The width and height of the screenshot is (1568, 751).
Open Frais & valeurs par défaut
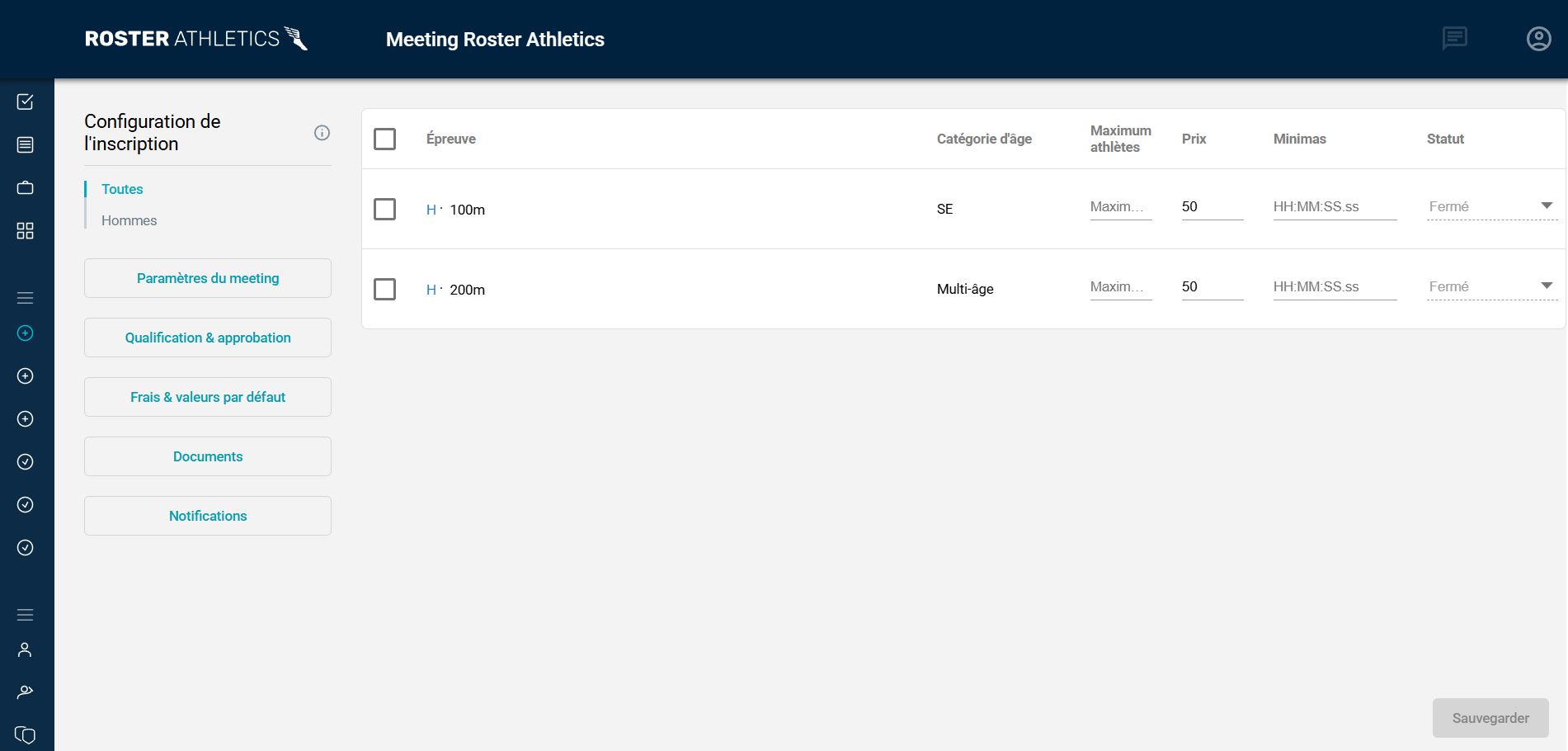208,397
